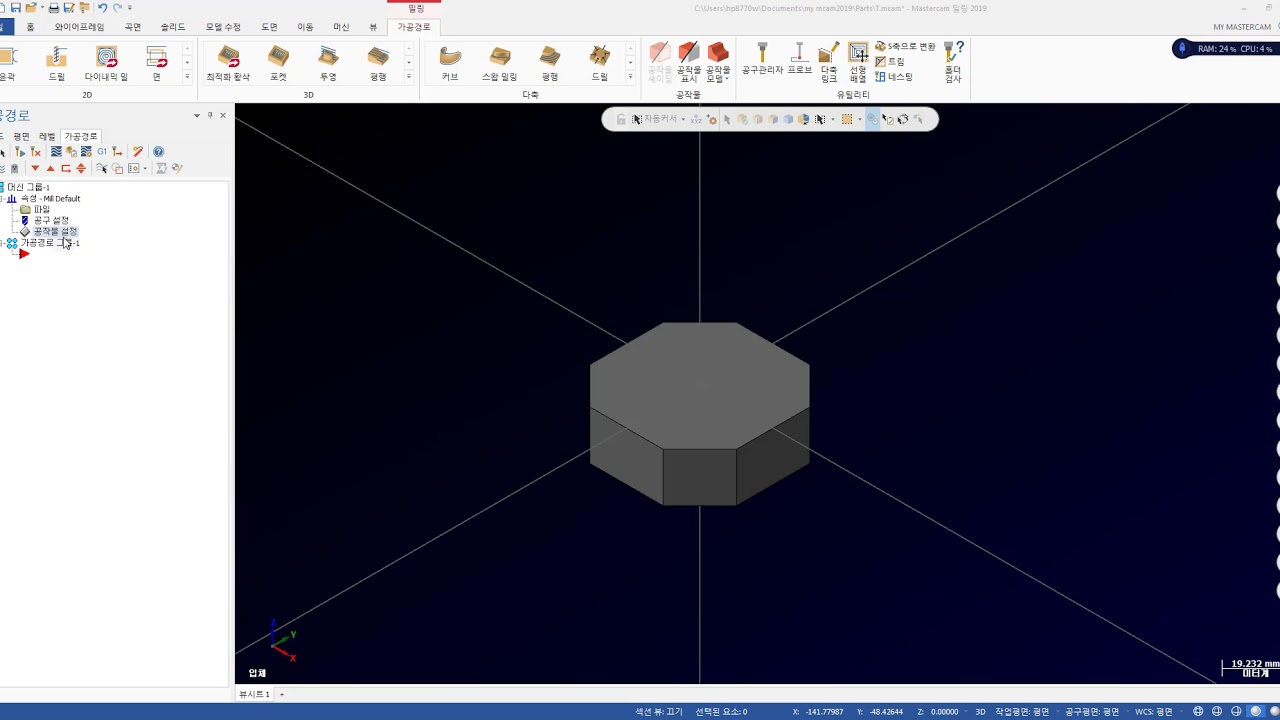Screen dimensions: 1280x720
Task: Click the 네스팅 utility button
Action: pyautogui.click(x=894, y=77)
